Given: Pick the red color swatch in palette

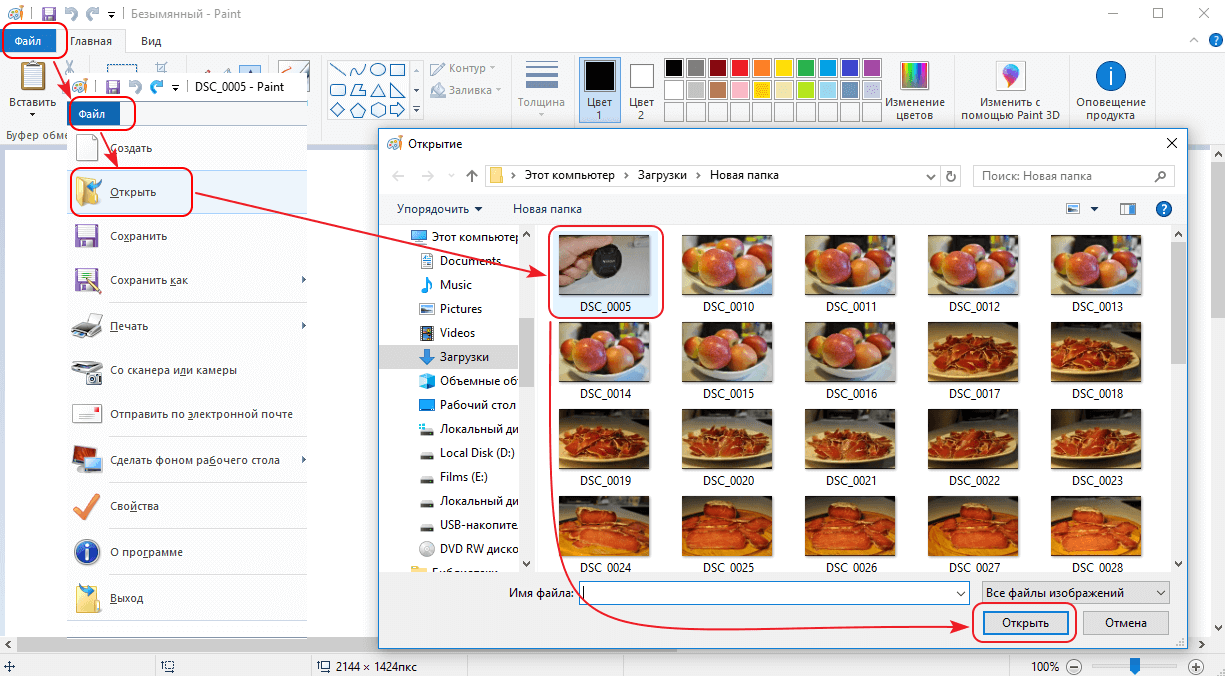Looking at the screenshot, I should pyautogui.click(x=740, y=68).
